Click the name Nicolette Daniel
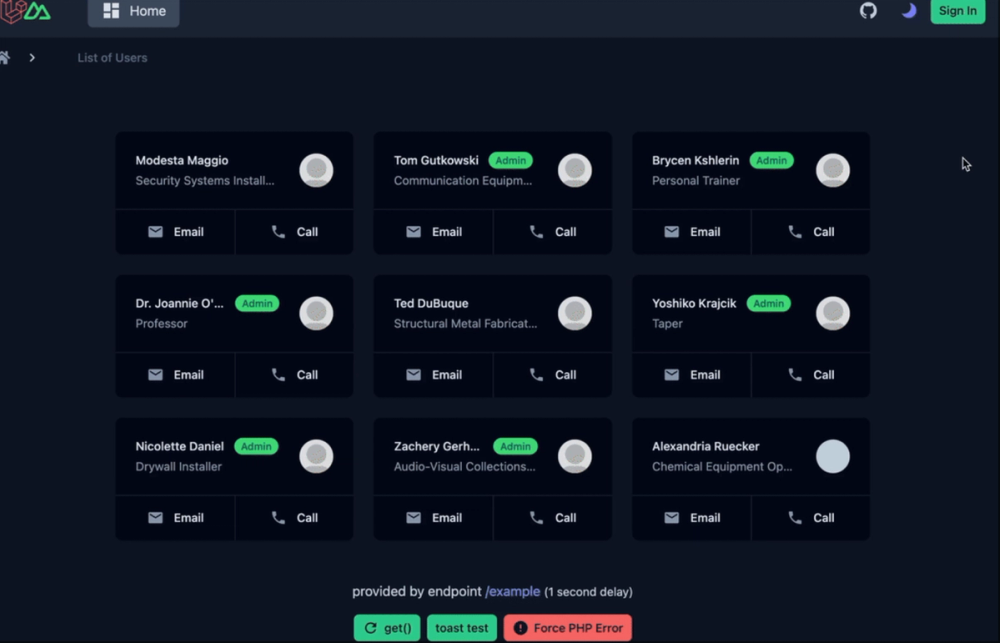The width and height of the screenshot is (1000, 643). tap(180, 446)
